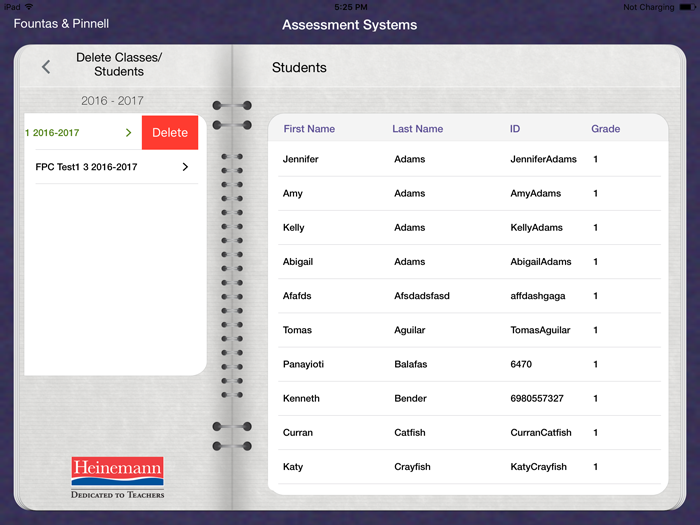This screenshot has width=700, height=525.
Task: Tap the Fountas & Pinnell title
Action: [x=61, y=23]
